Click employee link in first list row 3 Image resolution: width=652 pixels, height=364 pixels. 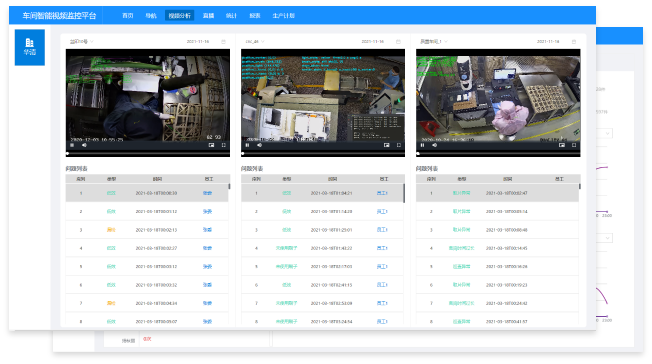click(x=207, y=230)
